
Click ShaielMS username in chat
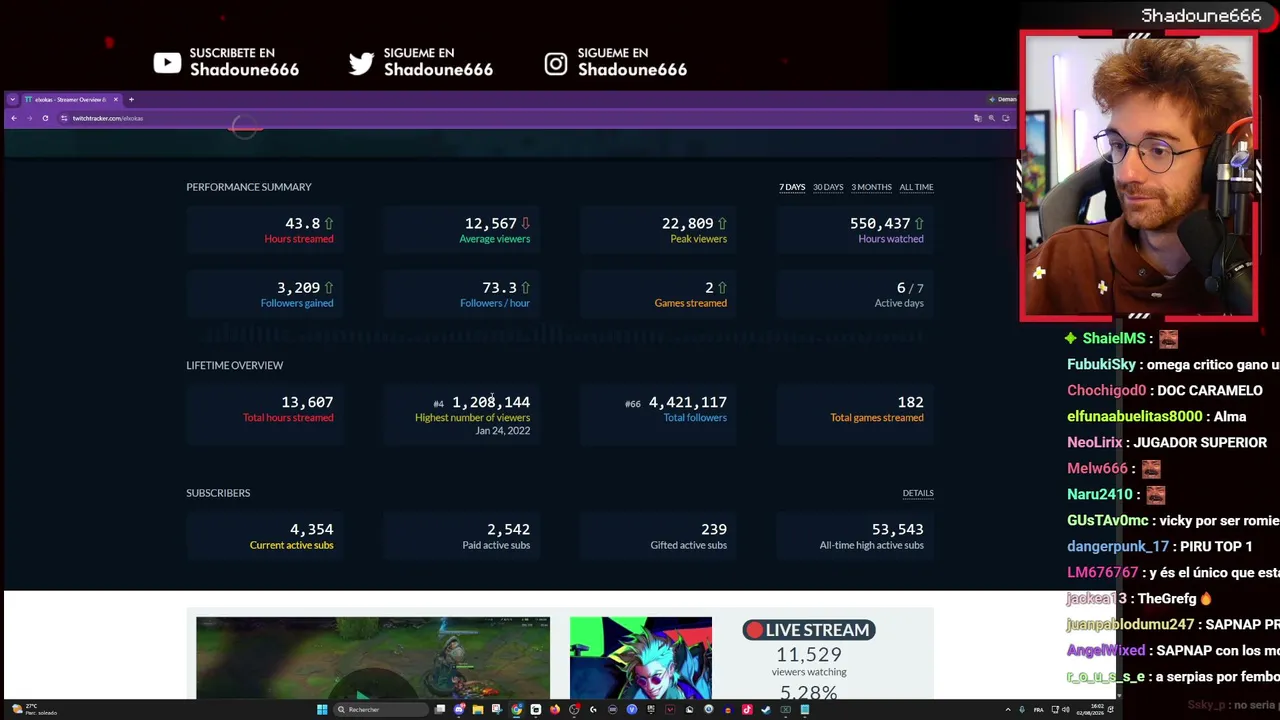click(x=1114, y=339)
